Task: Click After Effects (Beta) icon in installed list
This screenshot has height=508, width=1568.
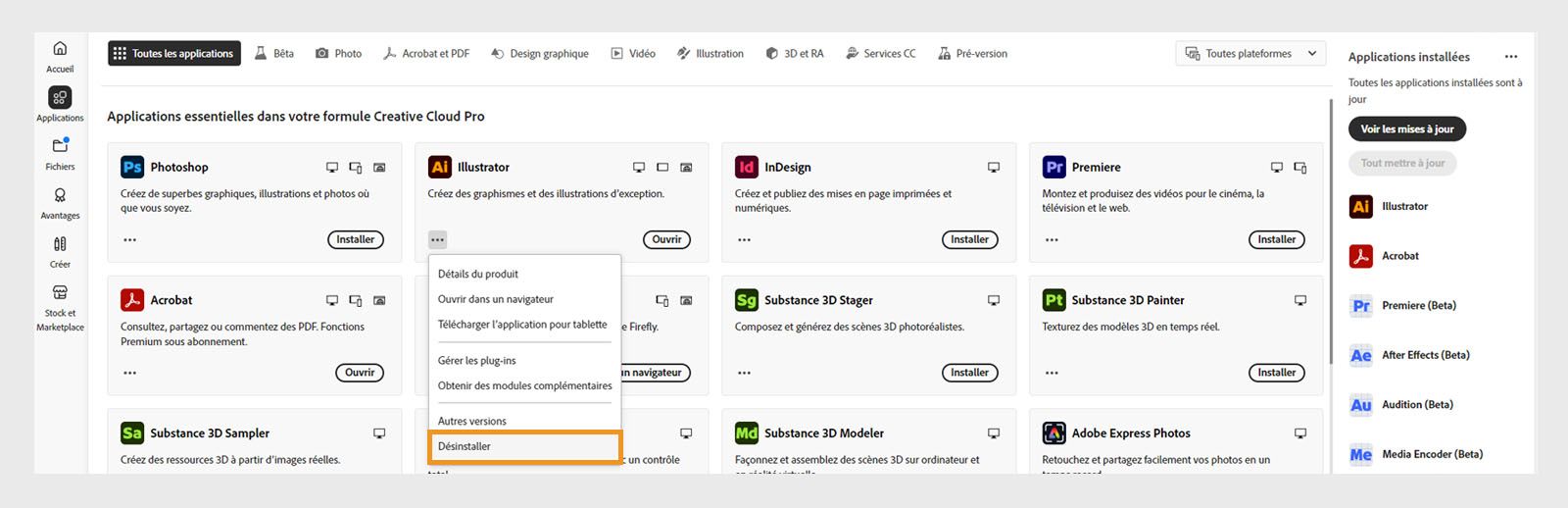Action: [x=1361, y=355]
